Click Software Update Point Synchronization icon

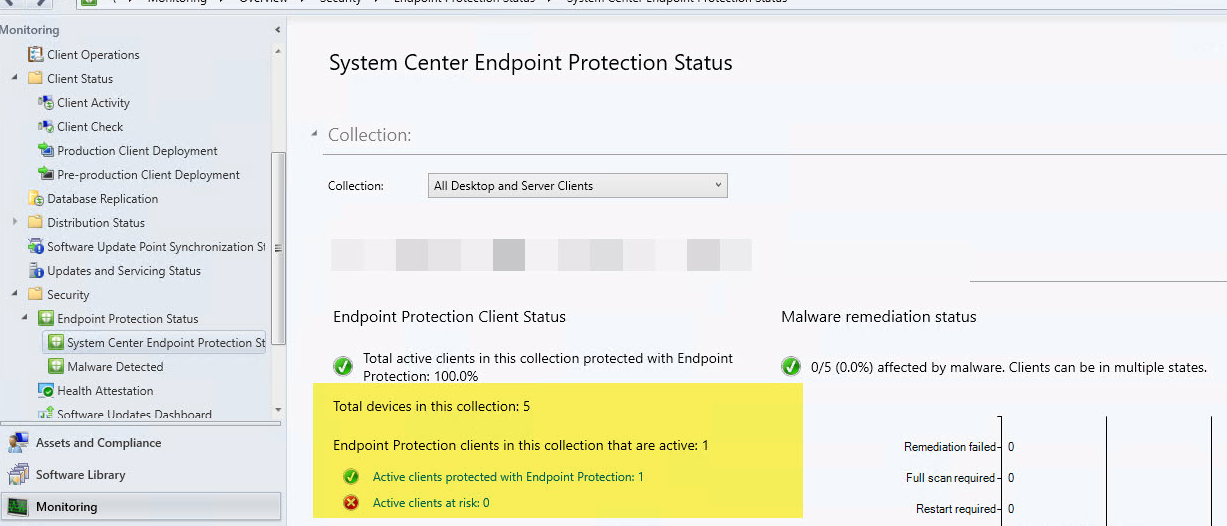tap(36, 247)
